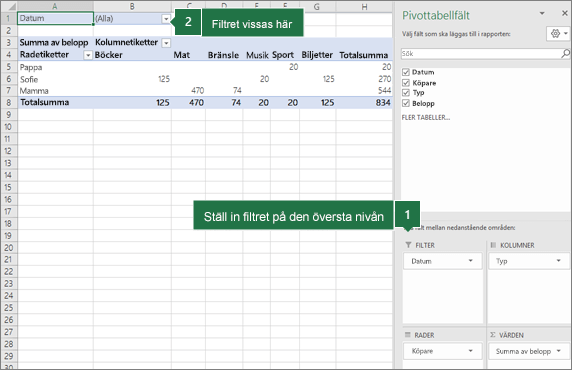572x370 pixels.
Task: Uncheck the Typ field checkbox
Action: [406, 92]
